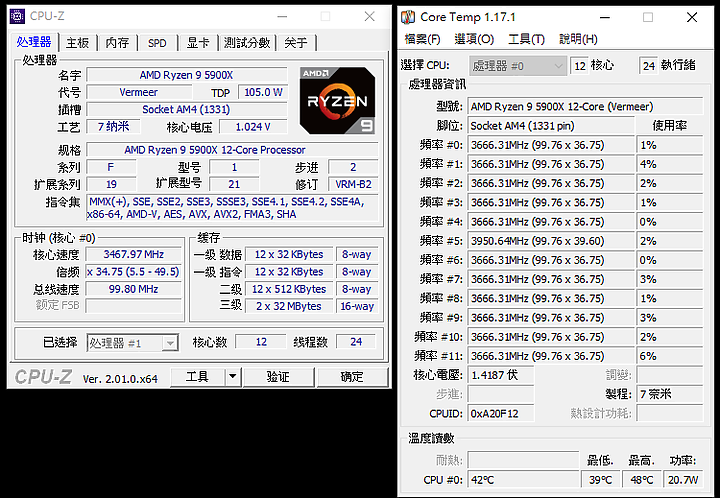Click the 48°C maximum temperature value

(641, 480)
